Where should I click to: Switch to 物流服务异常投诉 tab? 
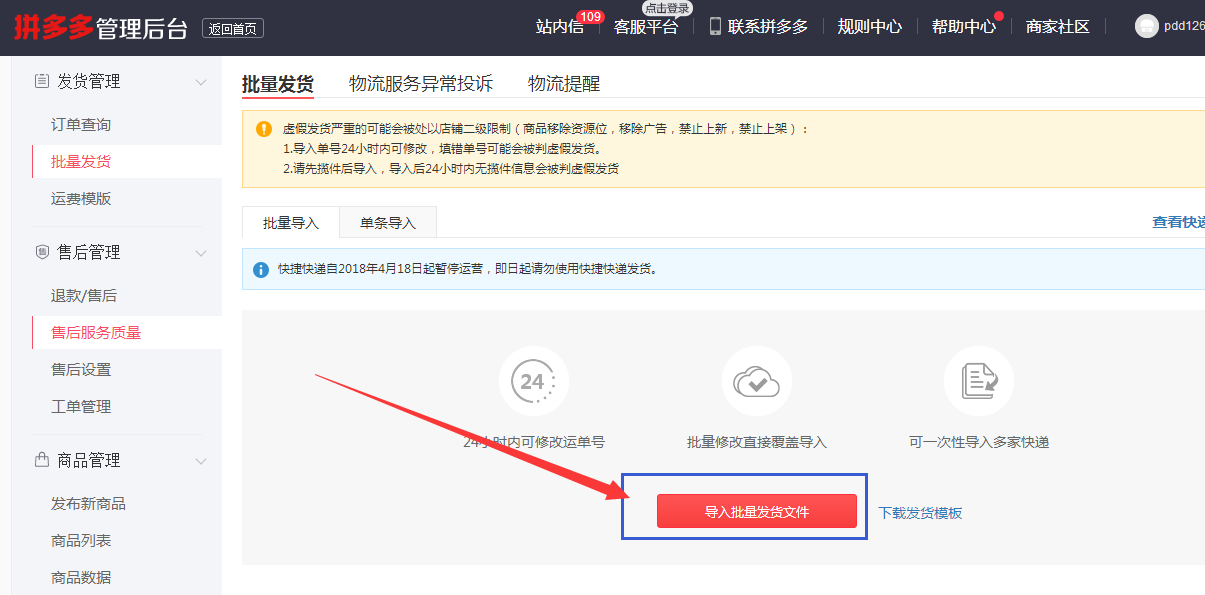[x=421, y=84]
